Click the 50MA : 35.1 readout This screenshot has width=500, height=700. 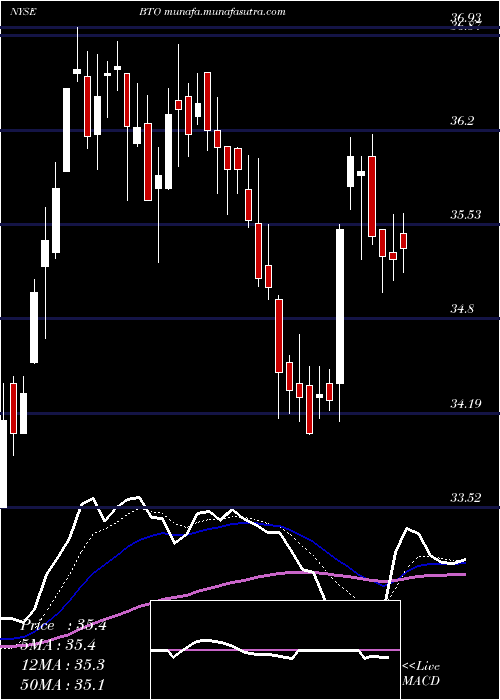[63, 684]
